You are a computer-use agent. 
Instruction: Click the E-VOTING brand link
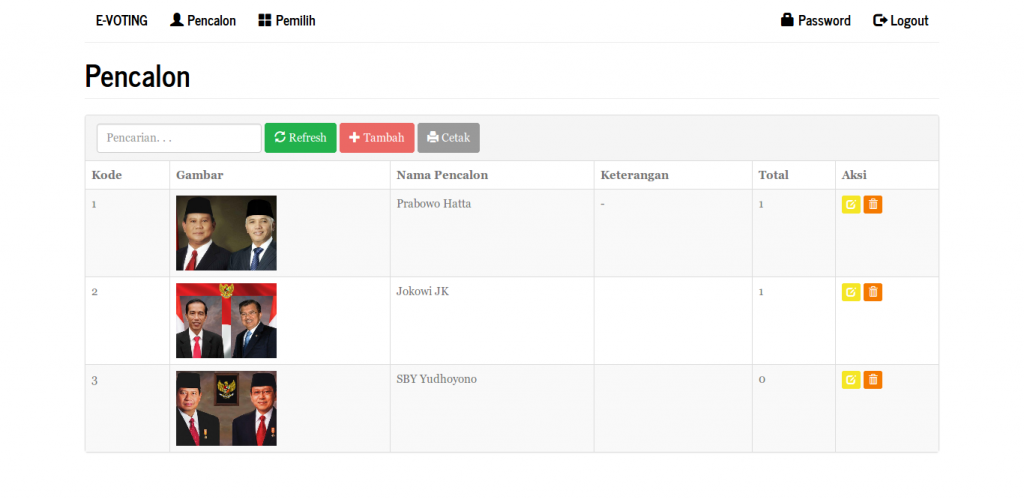click(122, 20)
